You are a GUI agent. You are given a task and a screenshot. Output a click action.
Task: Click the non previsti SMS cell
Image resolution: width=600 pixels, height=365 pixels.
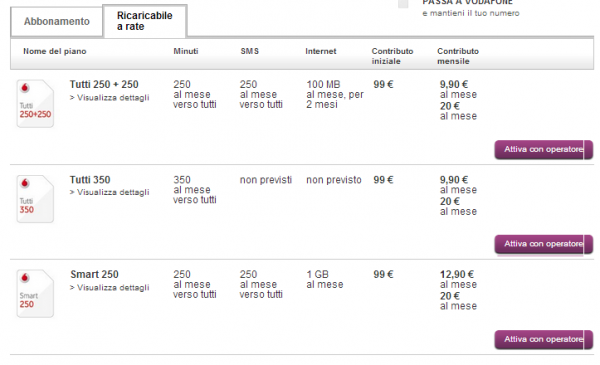click(x=266, y=180)
